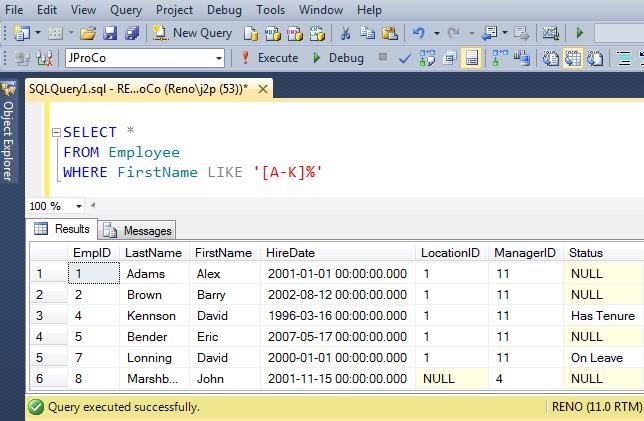Screen dimensions: 644x421
Task: Click the editor's left scroll arrow
Action: point(93,205)
